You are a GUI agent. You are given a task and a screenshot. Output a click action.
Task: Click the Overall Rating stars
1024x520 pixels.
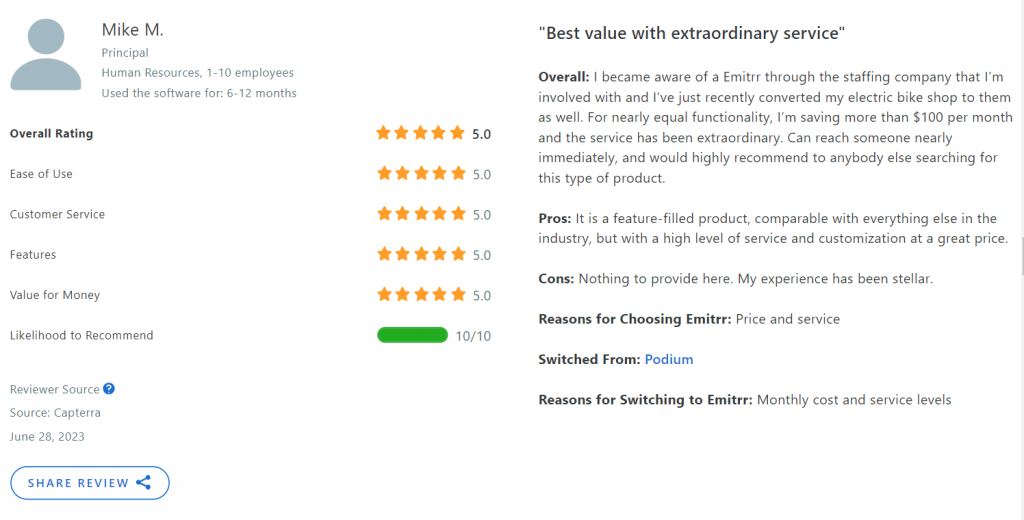coord(421,133)
